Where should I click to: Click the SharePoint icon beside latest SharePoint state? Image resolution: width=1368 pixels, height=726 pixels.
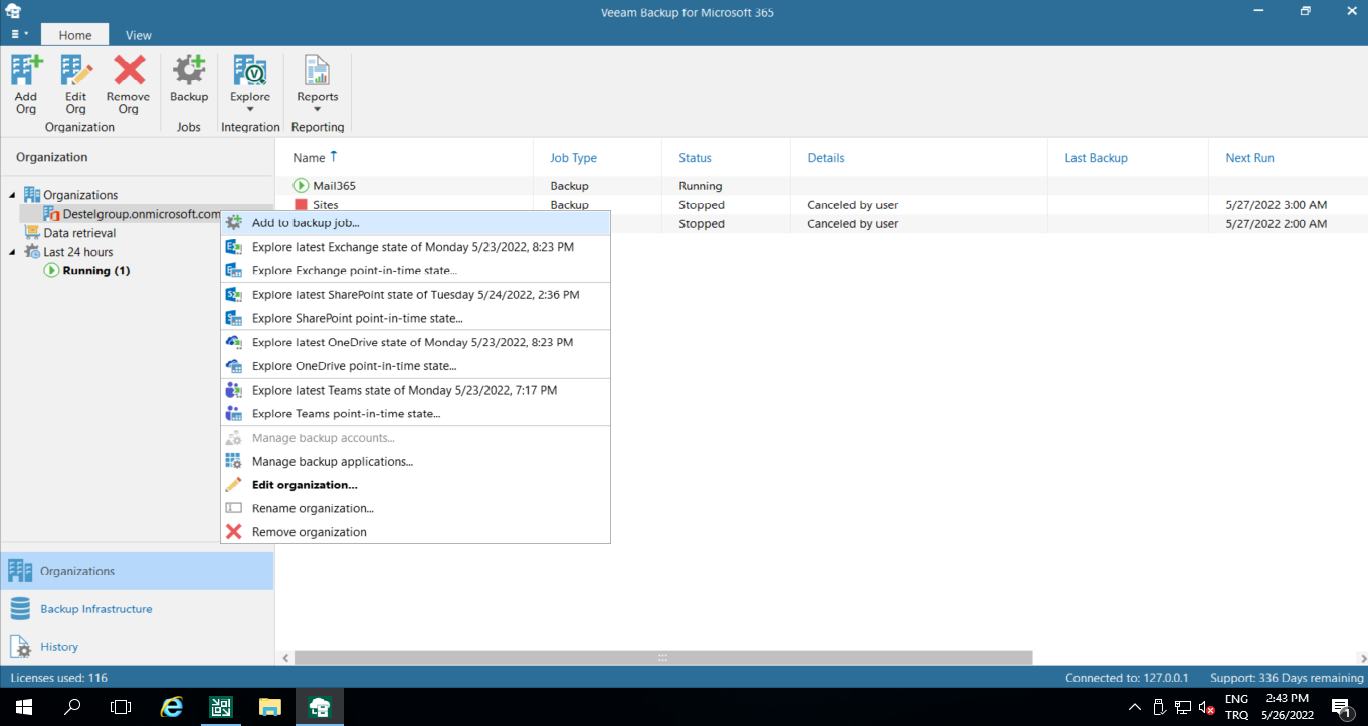[x=234, y=295]
